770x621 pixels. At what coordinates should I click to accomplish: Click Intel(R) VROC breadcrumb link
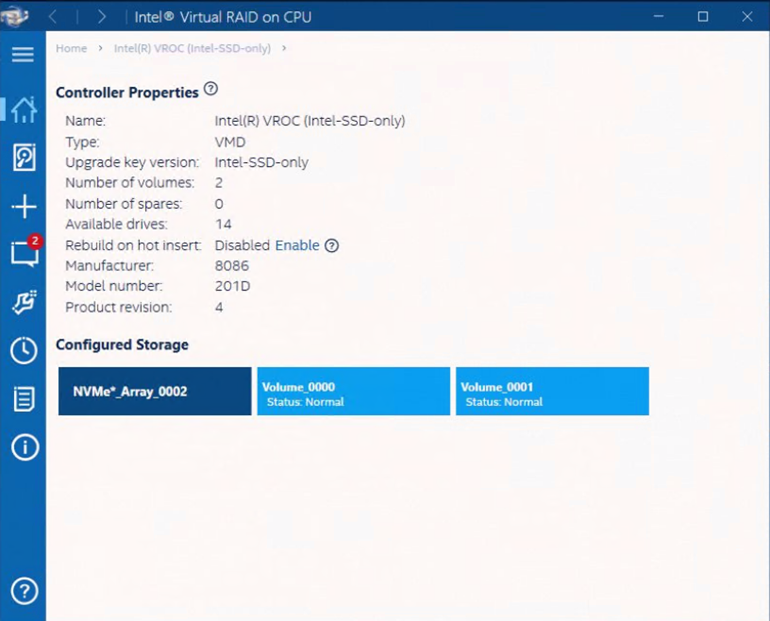pos(192,48)
